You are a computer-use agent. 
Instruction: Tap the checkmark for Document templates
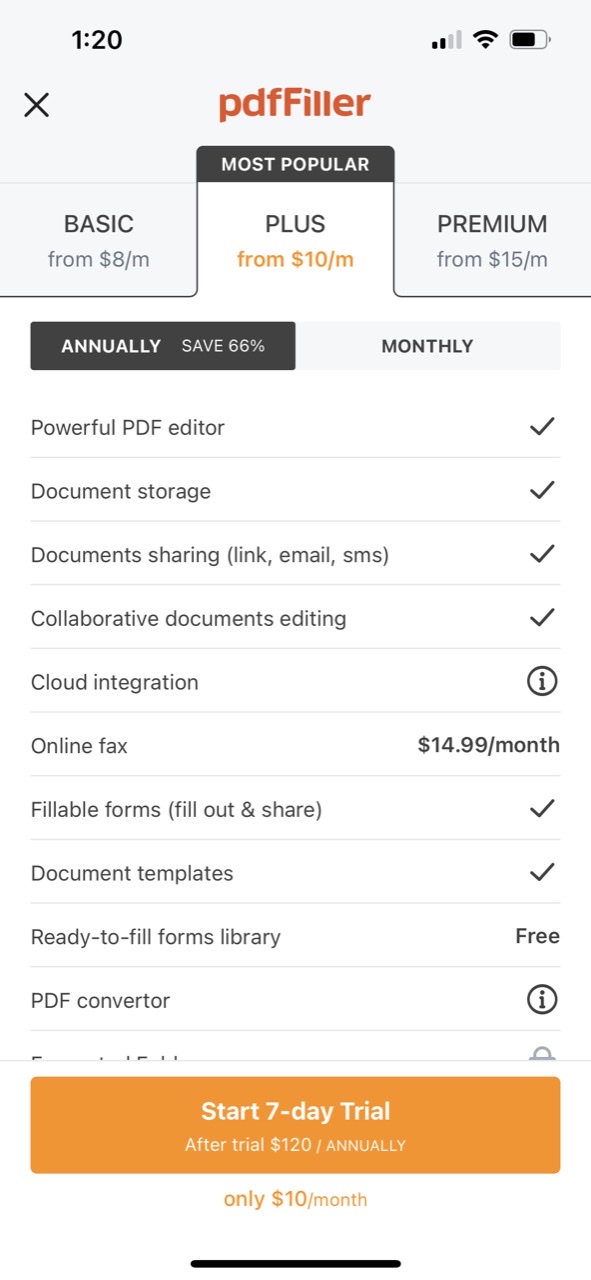[x=542, y=872]
